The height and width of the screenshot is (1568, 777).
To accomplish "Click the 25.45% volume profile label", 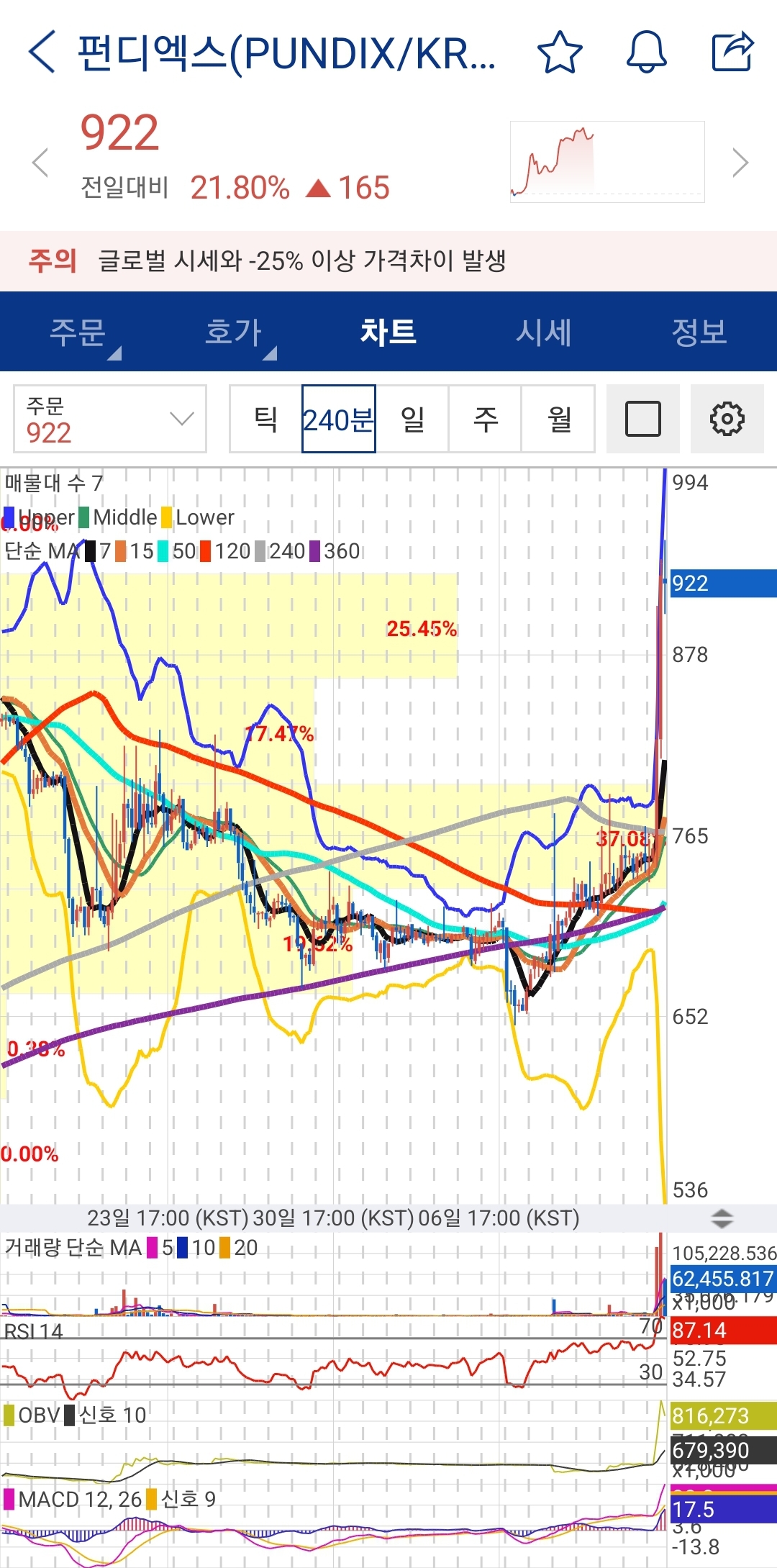I will click(422, 629).
